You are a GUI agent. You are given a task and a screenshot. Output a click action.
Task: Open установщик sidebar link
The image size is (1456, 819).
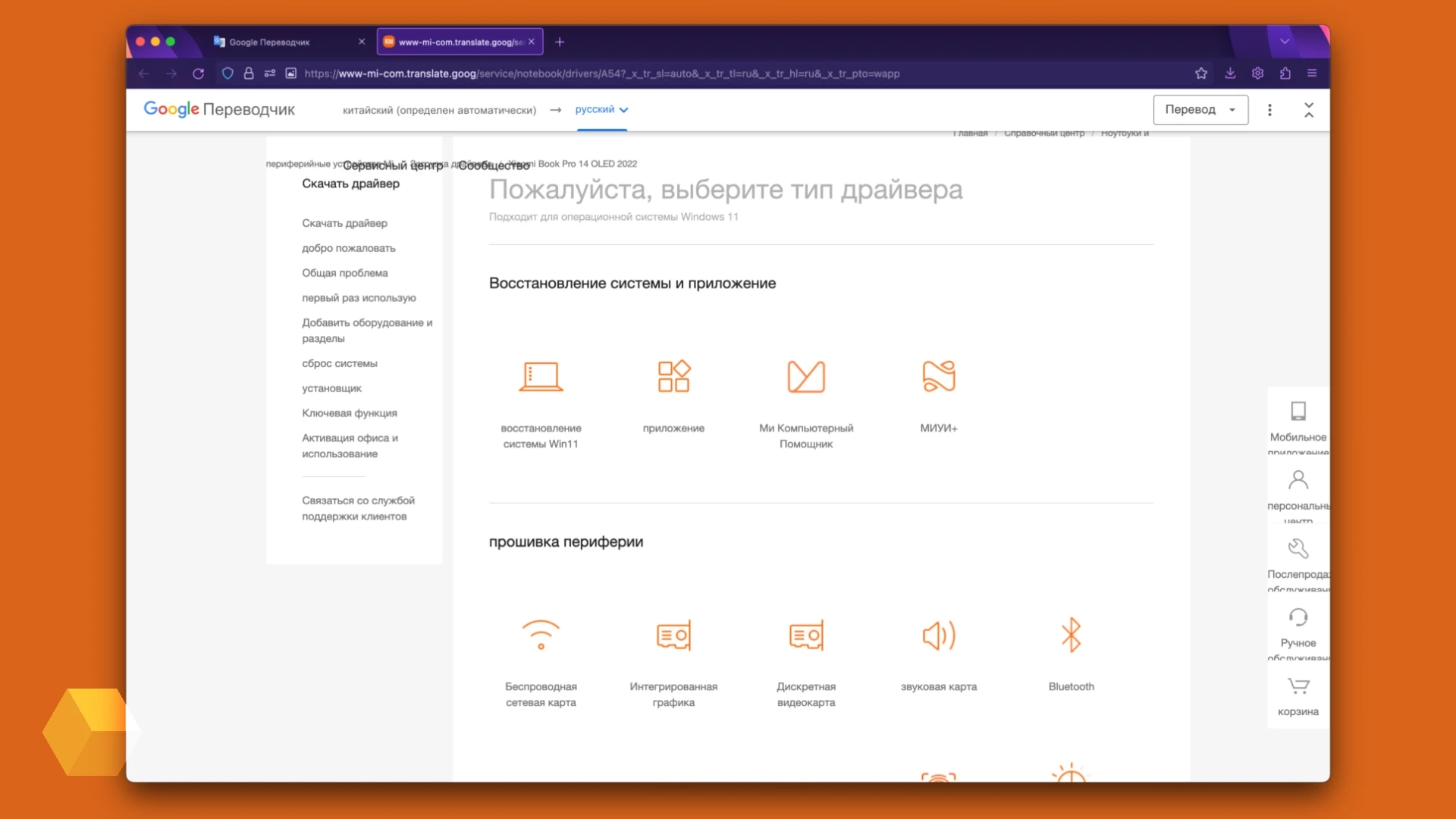(x=331, y=388)
